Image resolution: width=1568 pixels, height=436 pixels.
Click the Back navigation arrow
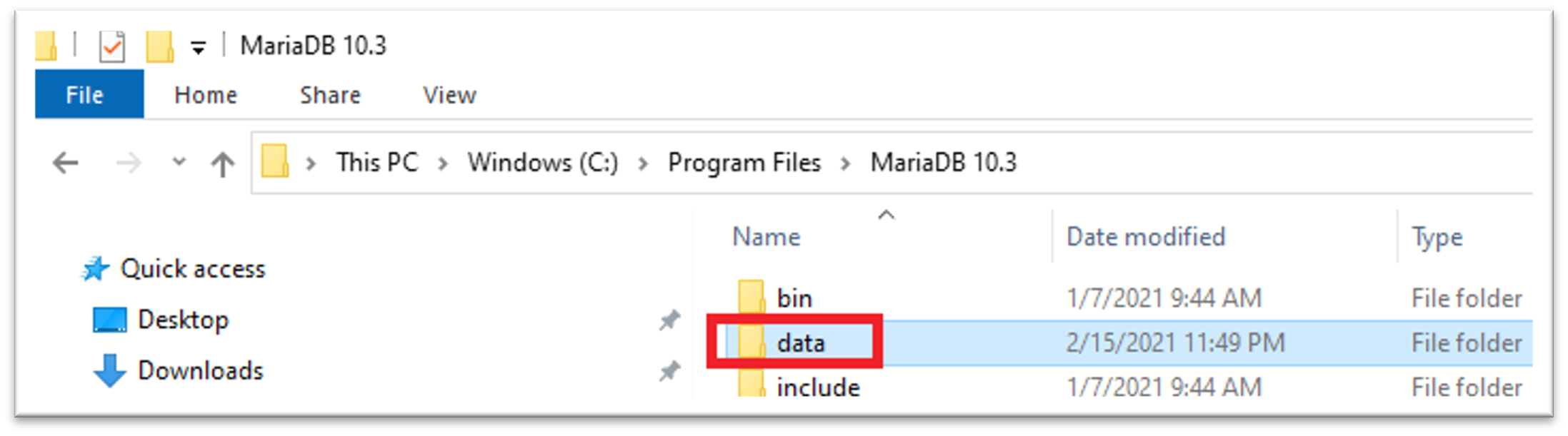coord(66,163)
